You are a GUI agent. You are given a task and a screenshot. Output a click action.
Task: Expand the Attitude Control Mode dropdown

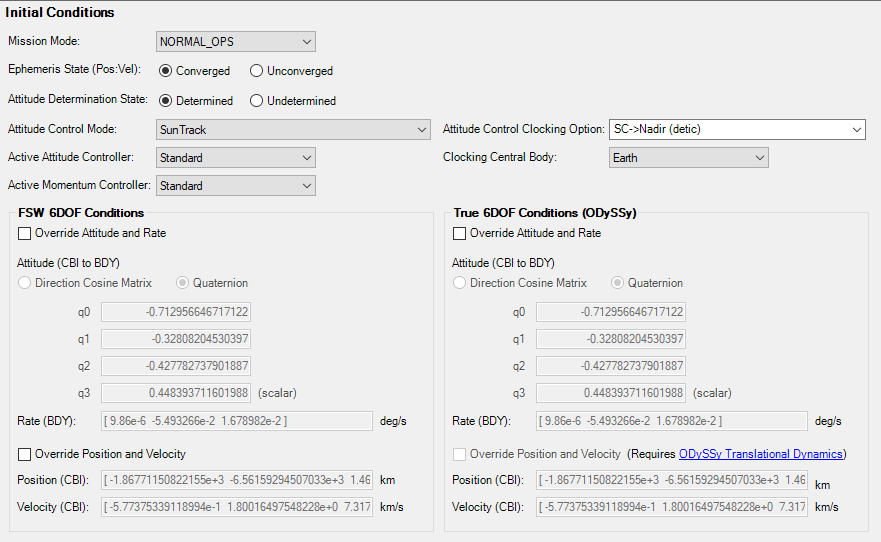pyautogui.click(x=294, y=129)
